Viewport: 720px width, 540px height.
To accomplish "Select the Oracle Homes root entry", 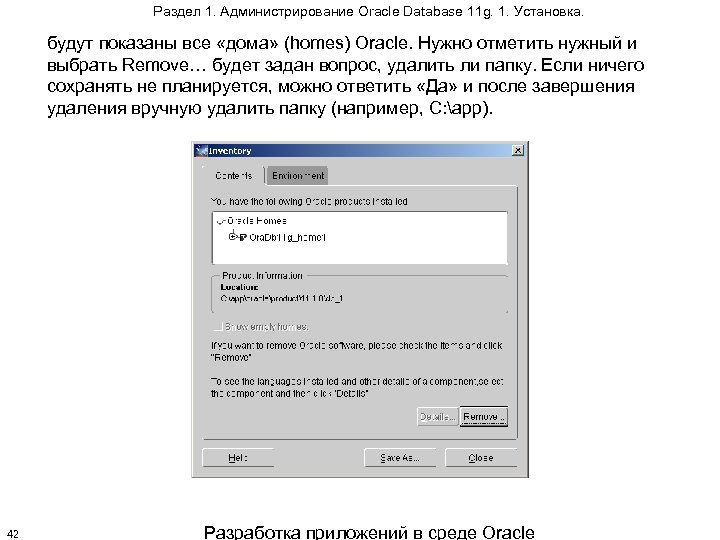I will point(257,221).
